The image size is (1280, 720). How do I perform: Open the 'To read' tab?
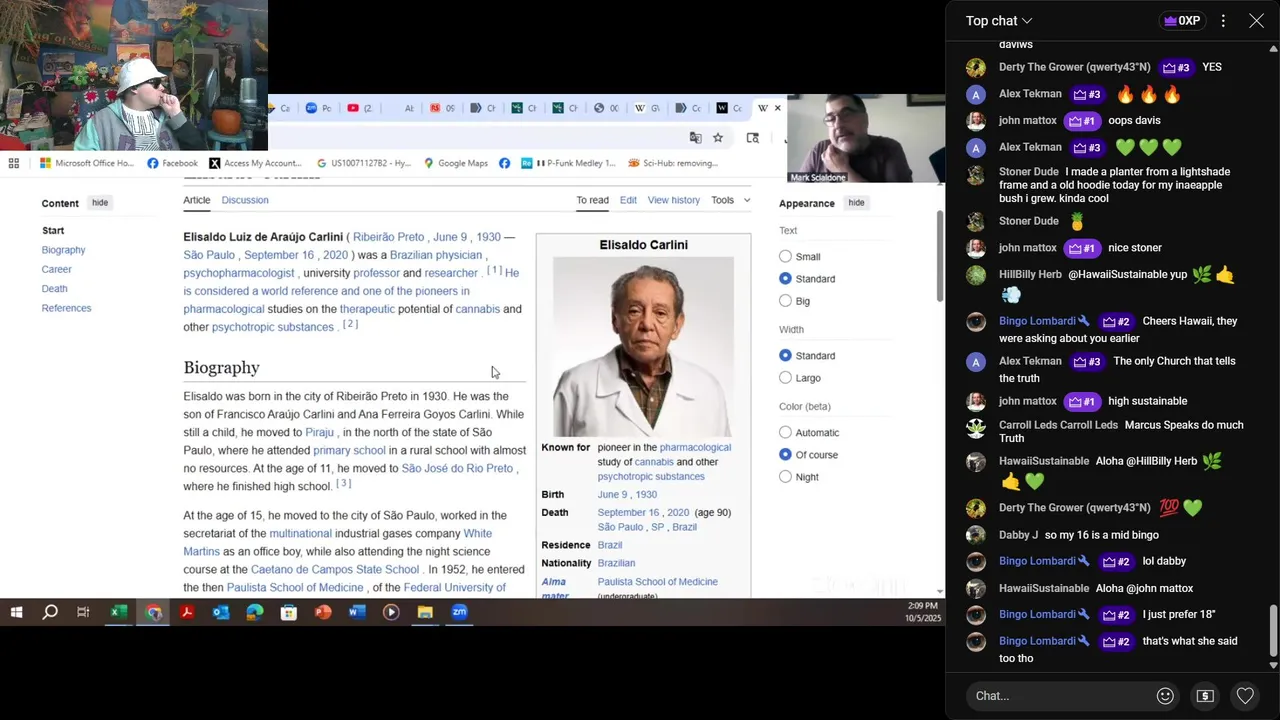coord(592,200)
